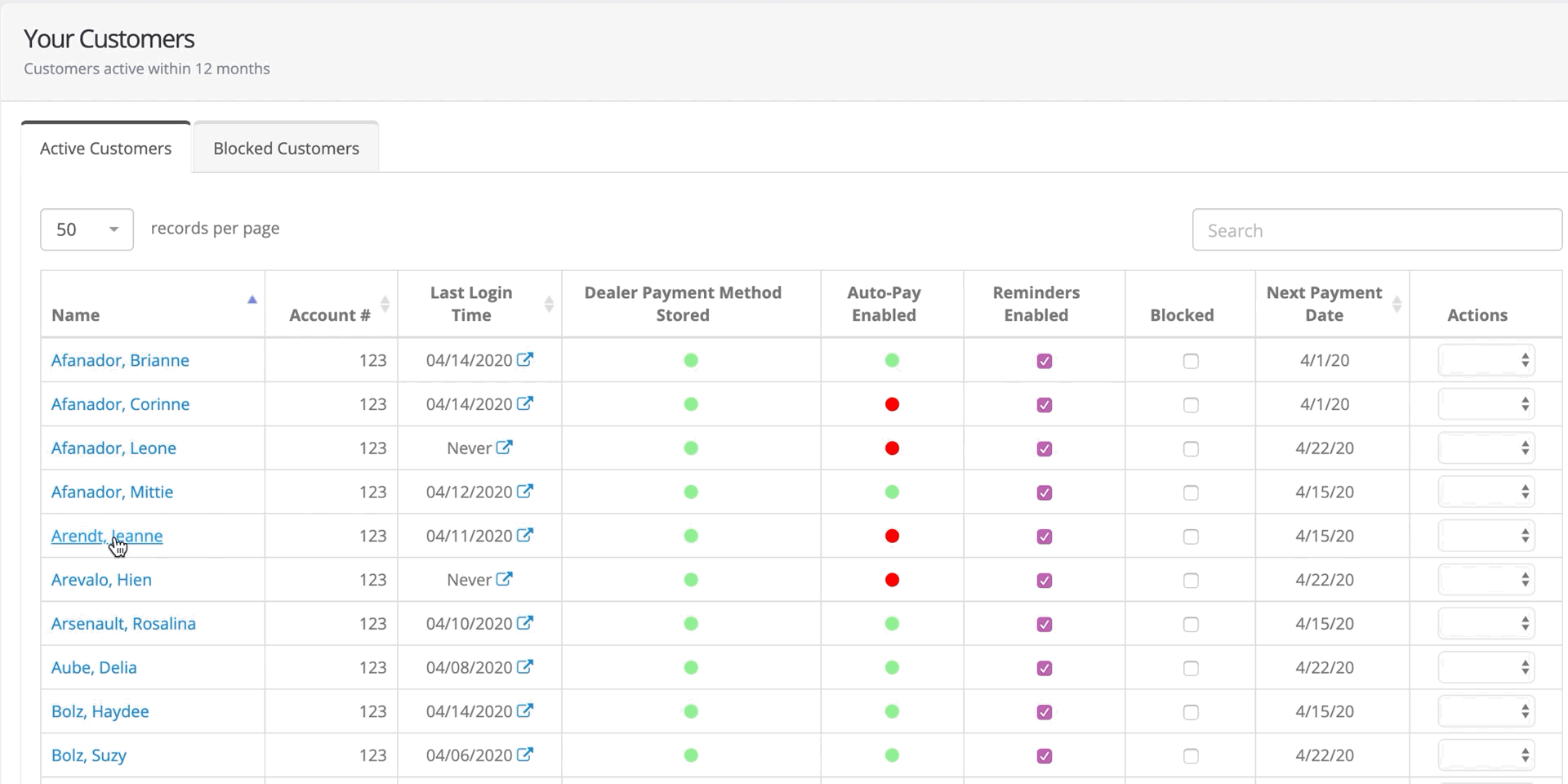Open customer Arendt, Jeanne's profile link
The width and height of the screenshot is (1568, 784).
[x=106, y=536]
